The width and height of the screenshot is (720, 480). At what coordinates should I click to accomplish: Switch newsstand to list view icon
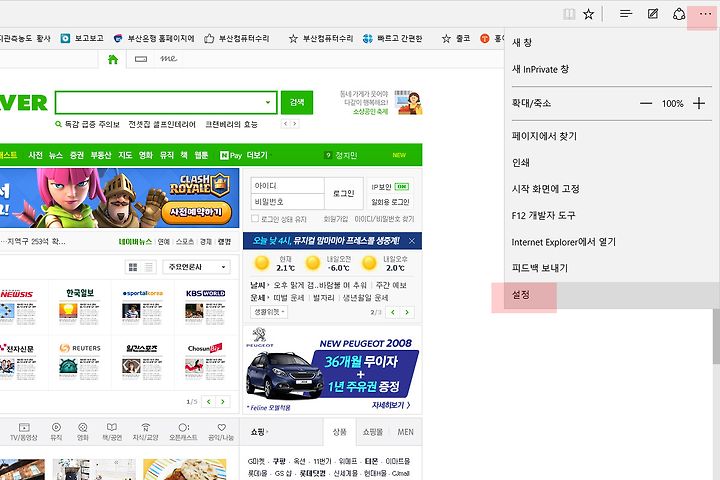point(149,267)
